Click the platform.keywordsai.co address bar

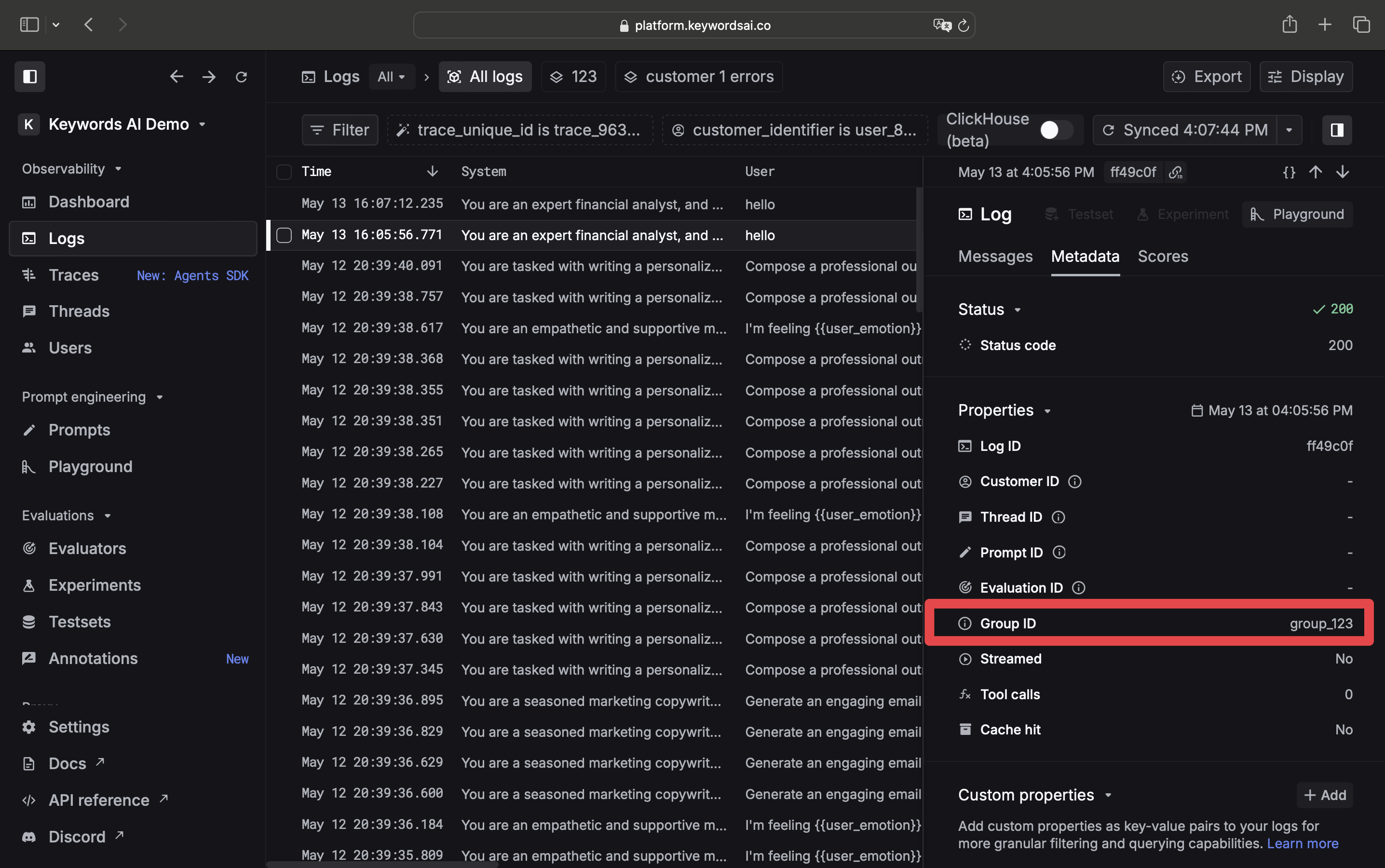(694, 25)
